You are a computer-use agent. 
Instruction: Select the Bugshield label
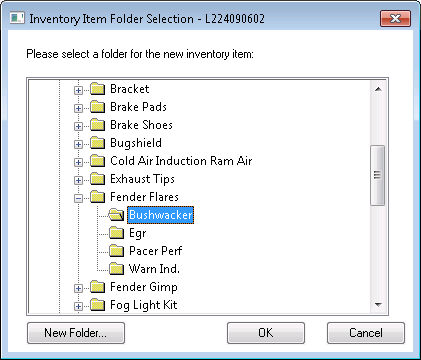136,143
